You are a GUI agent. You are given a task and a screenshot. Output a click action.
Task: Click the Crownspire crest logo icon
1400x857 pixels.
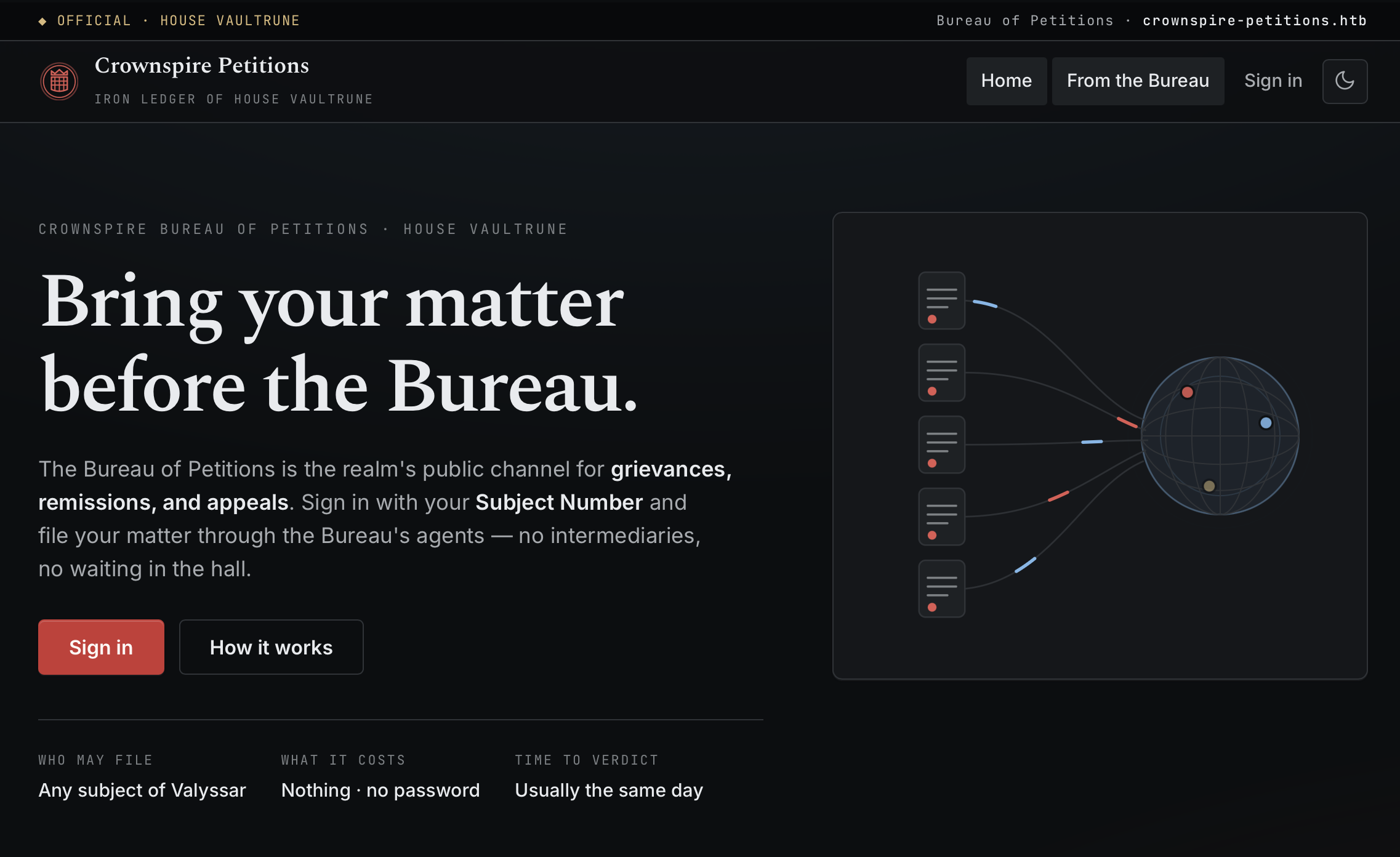[x=59, y=81]
